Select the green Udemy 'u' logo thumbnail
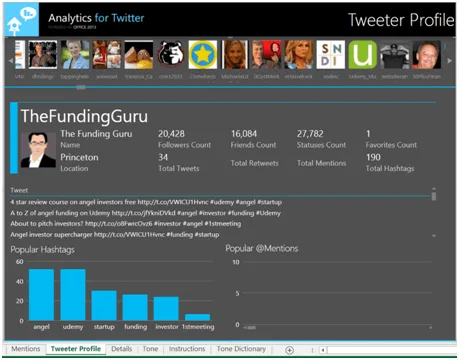 (363, 55)
